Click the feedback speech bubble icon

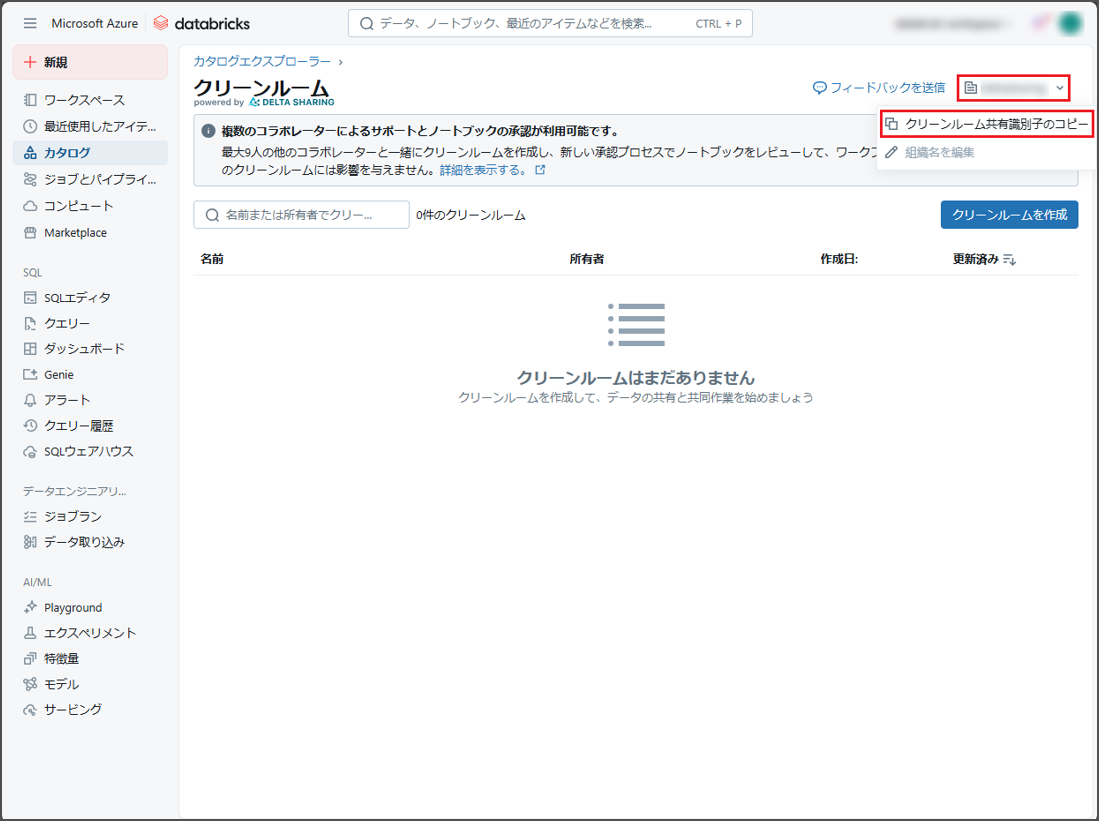click(x=819, y=88)
